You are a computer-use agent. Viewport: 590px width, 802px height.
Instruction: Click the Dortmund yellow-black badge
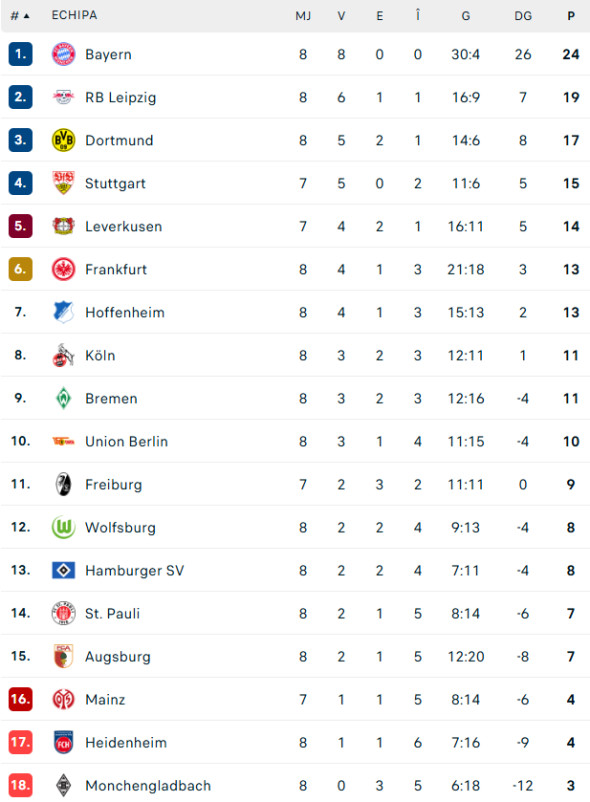pos(62,140)
